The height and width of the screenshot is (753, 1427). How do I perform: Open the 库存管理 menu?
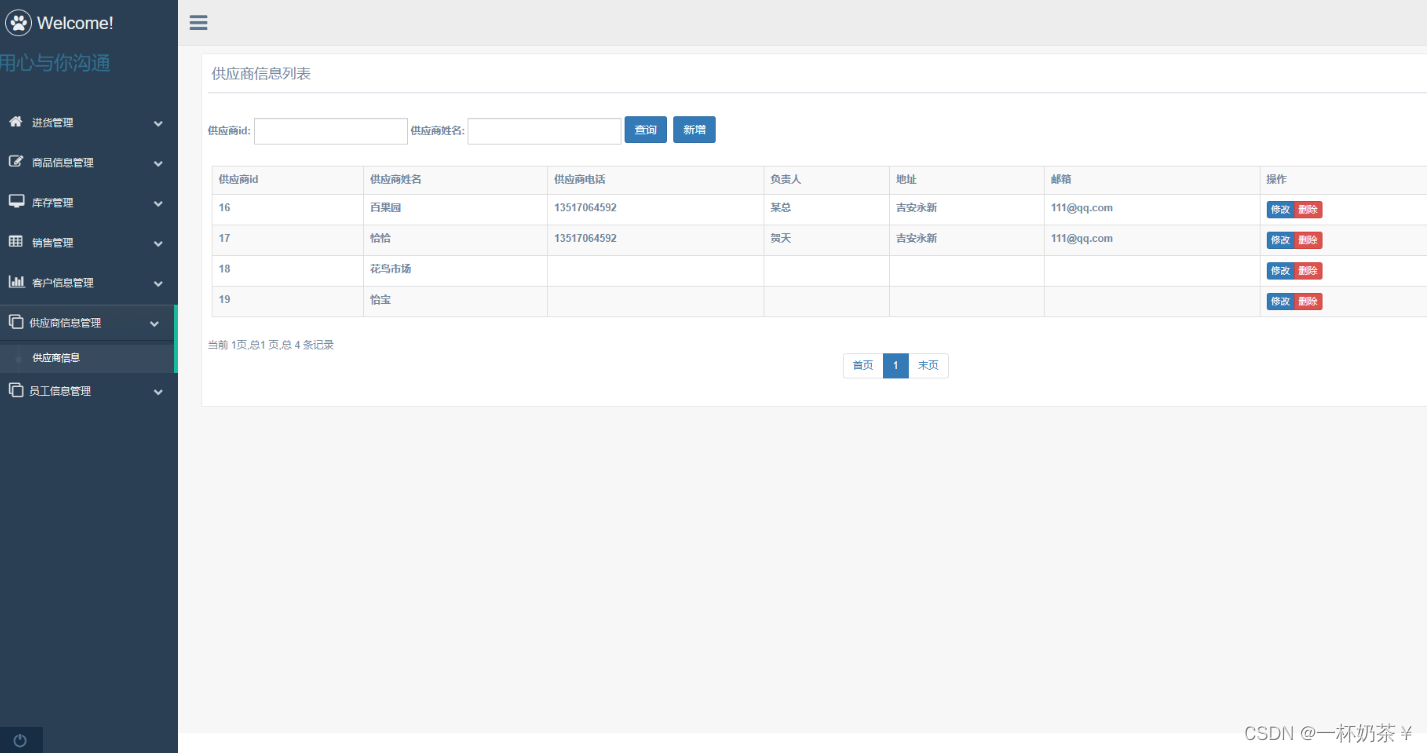(88, 202)
